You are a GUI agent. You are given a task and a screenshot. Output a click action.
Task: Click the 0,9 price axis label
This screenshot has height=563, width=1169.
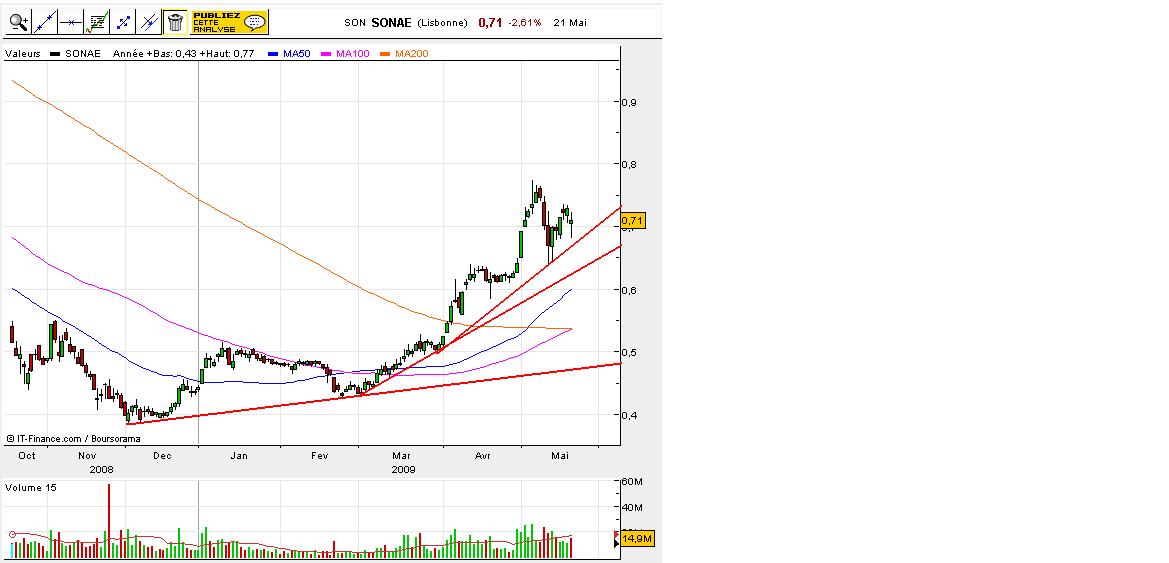click(x=629, y=102)
